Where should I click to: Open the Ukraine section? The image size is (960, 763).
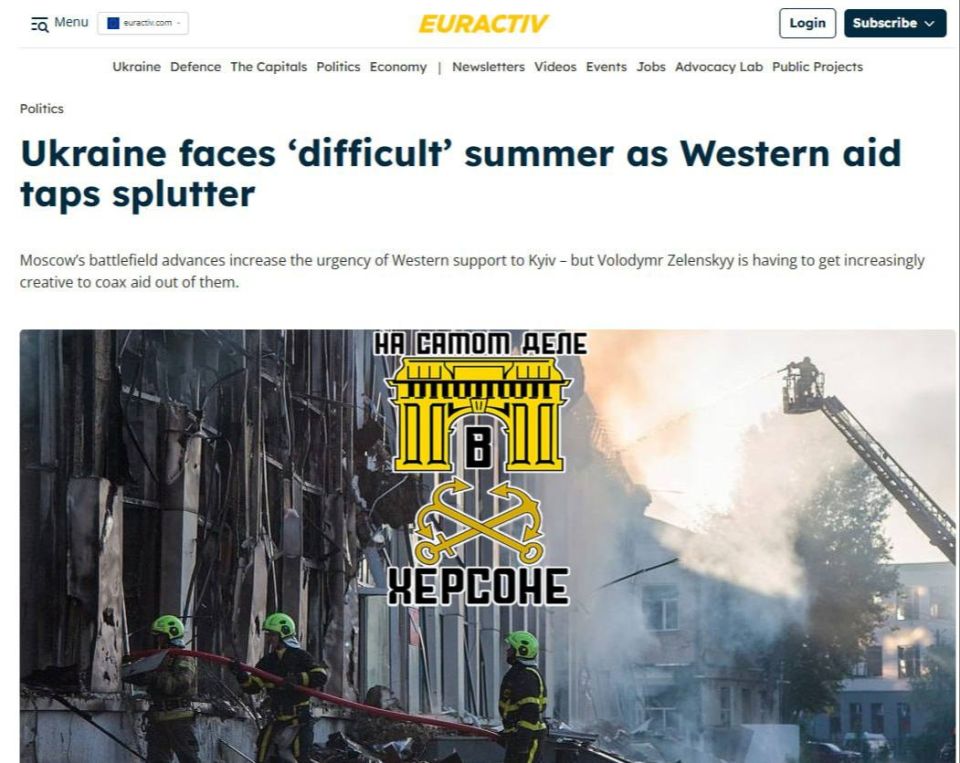[x=136, y=67]
